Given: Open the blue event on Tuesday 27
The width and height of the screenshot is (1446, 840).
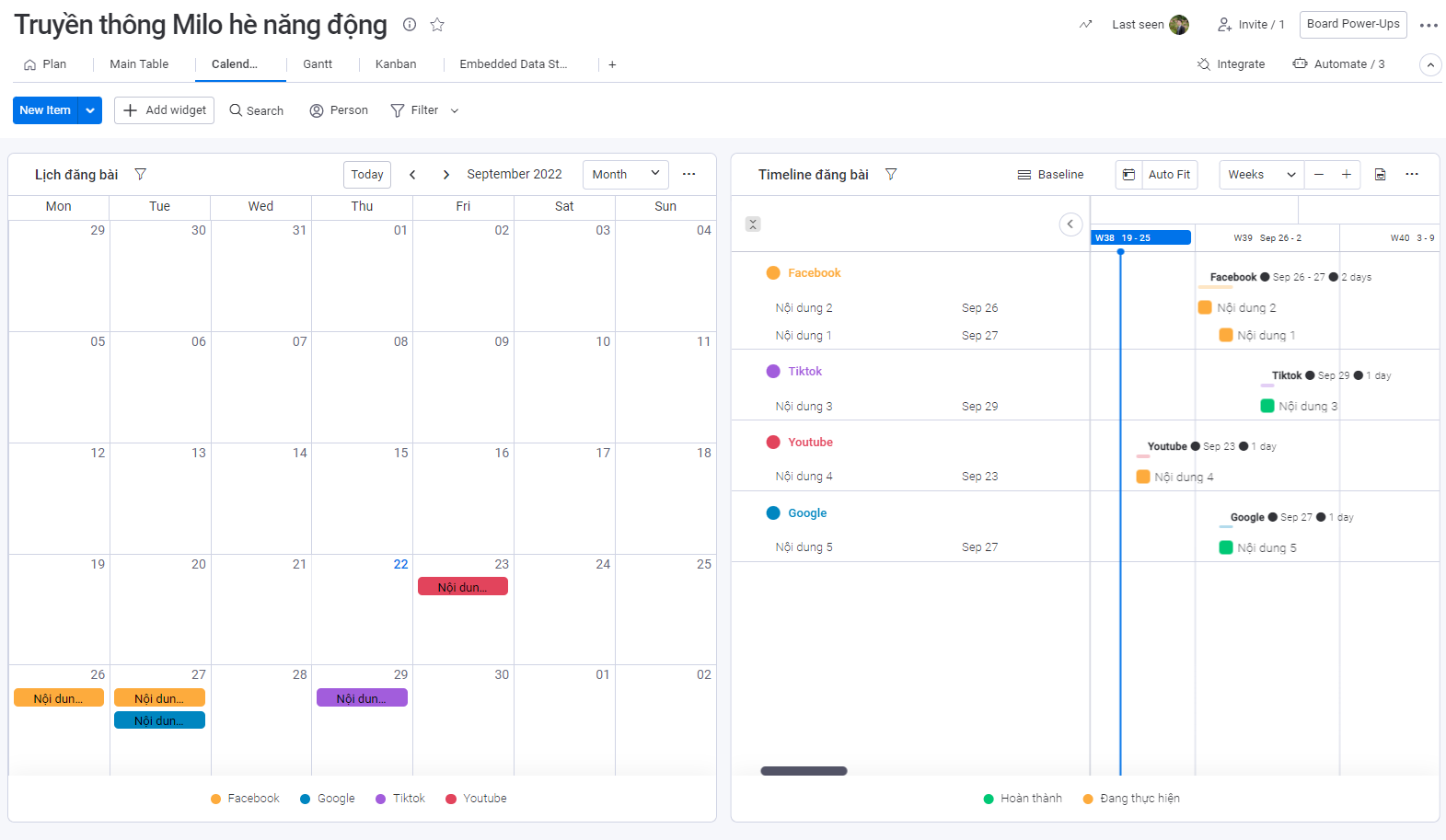Looking at the screenshot, I should (159, 720).
